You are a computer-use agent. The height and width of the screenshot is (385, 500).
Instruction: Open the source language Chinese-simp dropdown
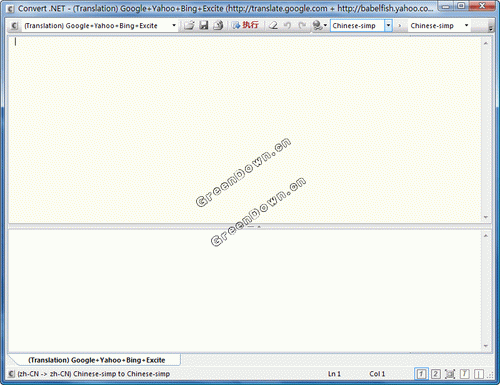point(388,25)
